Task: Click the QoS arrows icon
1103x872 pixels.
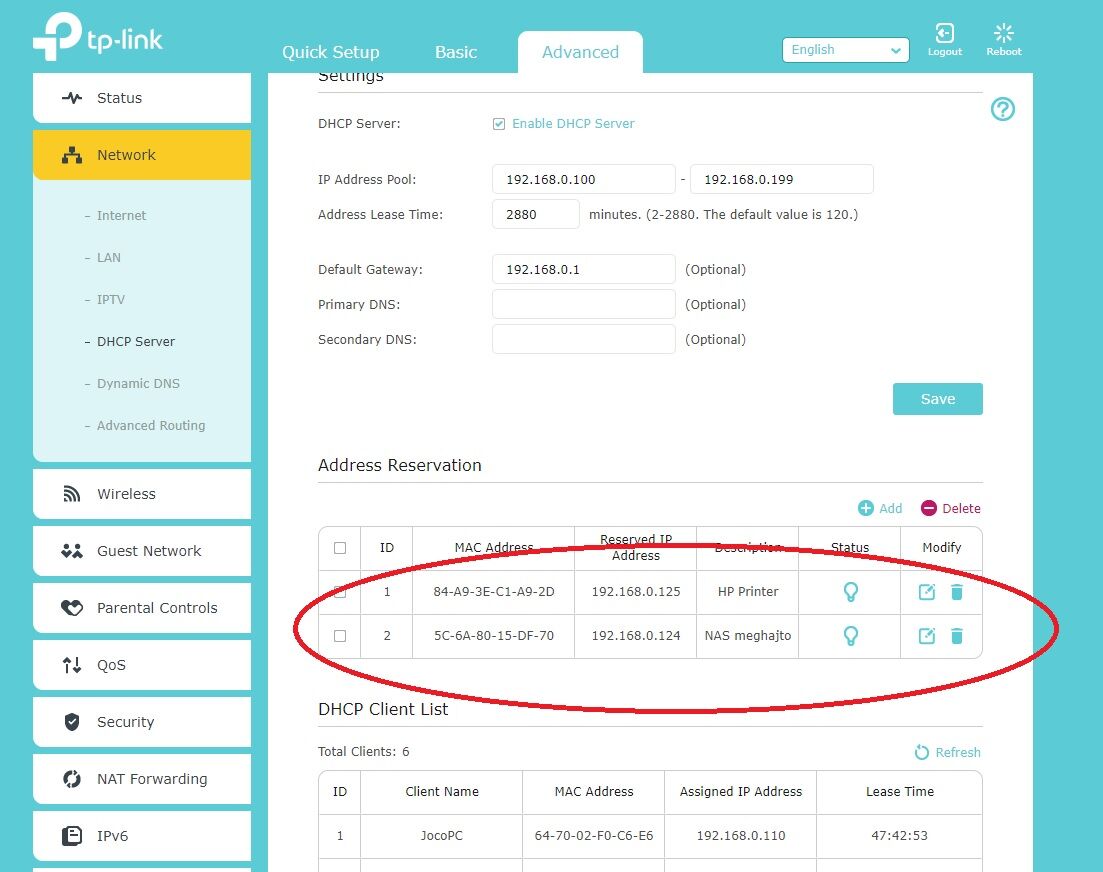Action: [72, 665]
